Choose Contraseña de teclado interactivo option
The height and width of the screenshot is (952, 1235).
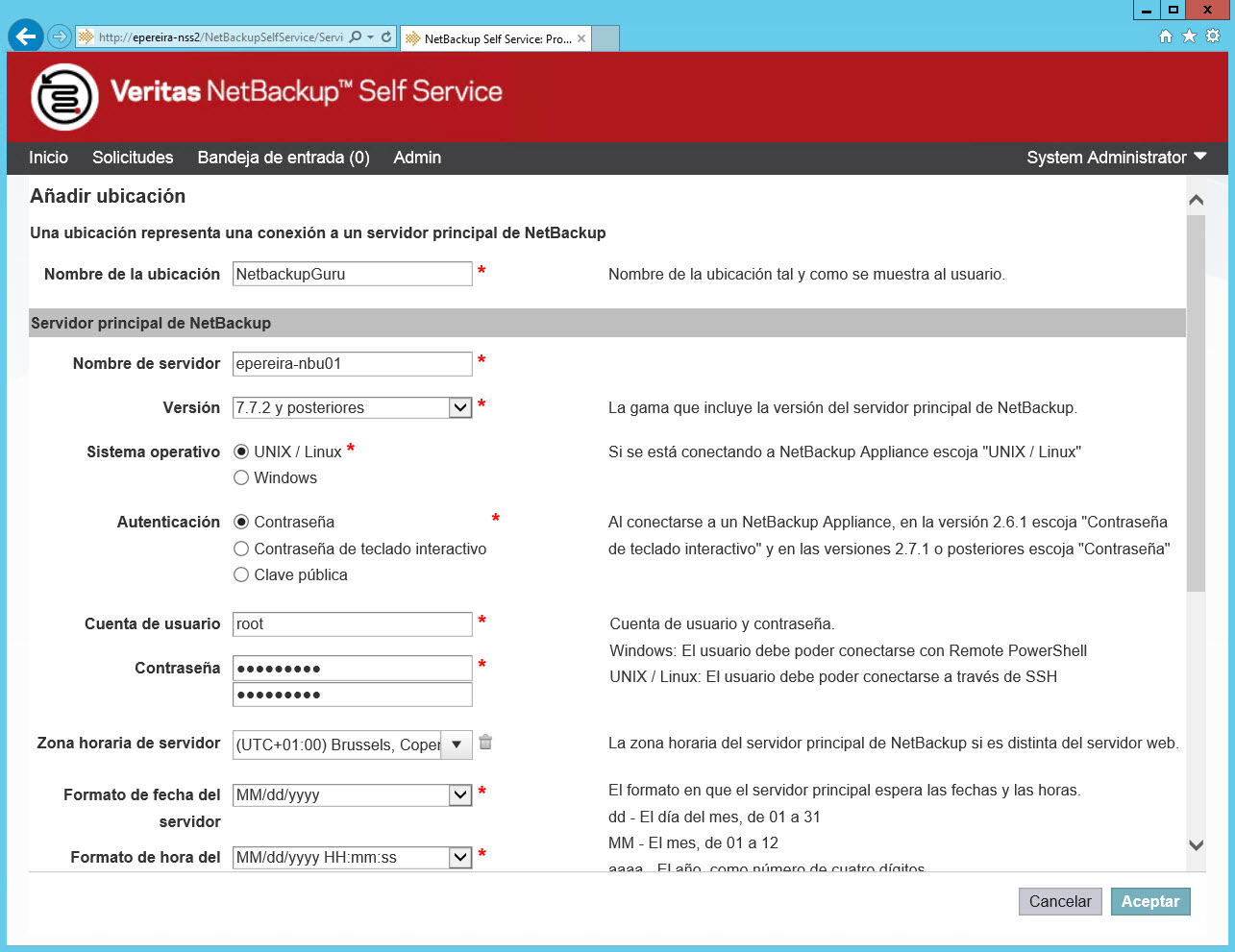(x=241, y=549)
